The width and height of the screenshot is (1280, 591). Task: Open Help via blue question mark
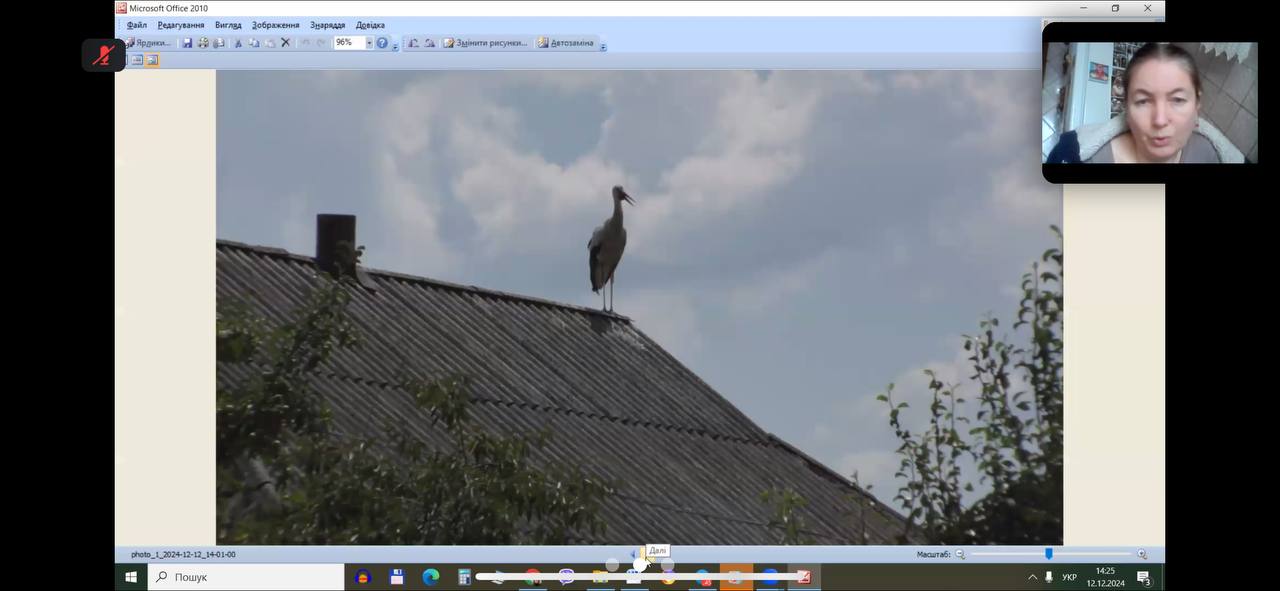(x=382, y=43)
